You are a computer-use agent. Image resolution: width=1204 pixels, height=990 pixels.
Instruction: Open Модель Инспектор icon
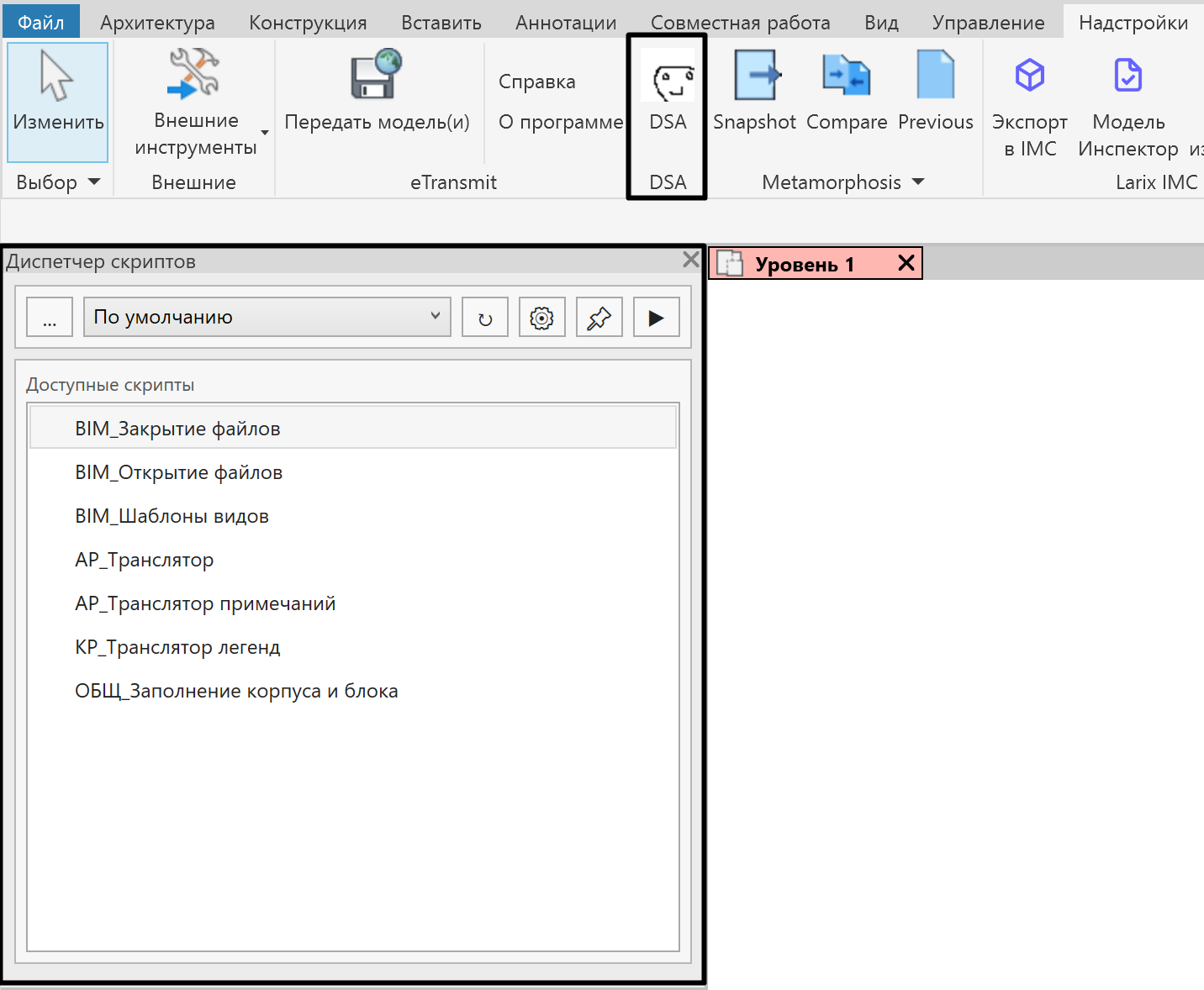coord(1128,76)
